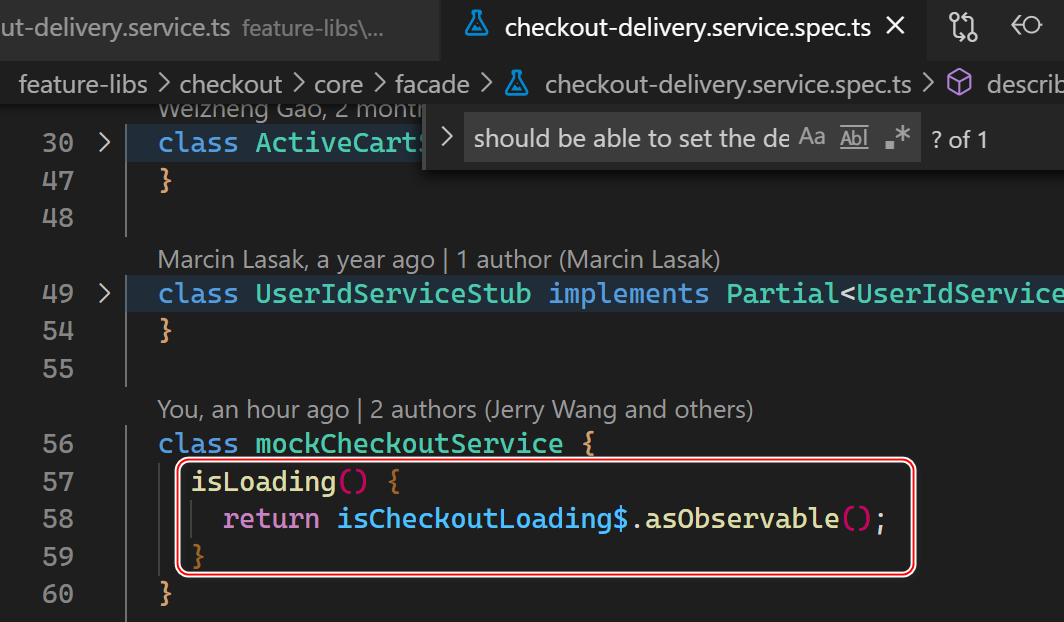Click the describe symbol cube icon
This screenshot has width=1064, height=622.
(959, 83)
